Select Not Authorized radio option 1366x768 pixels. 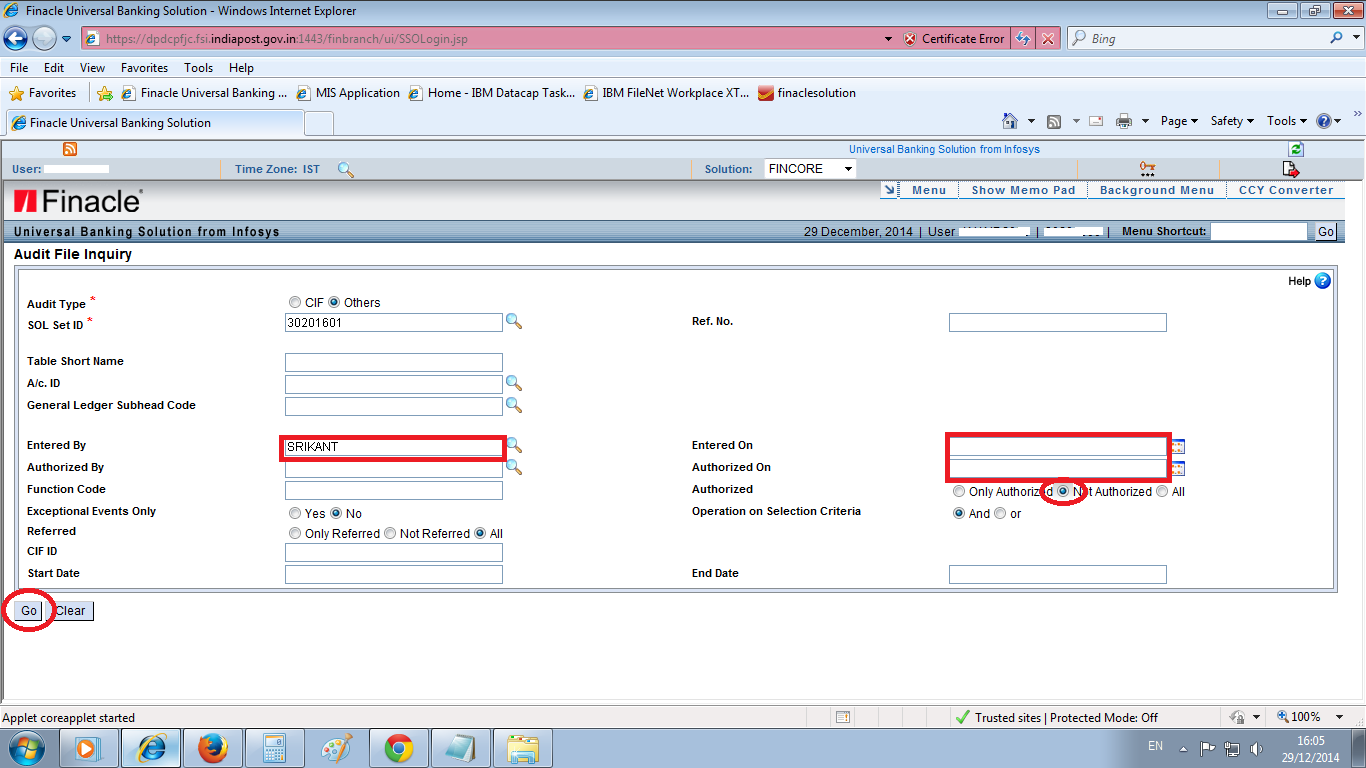pyautogui.click(x=1062, y=491)
